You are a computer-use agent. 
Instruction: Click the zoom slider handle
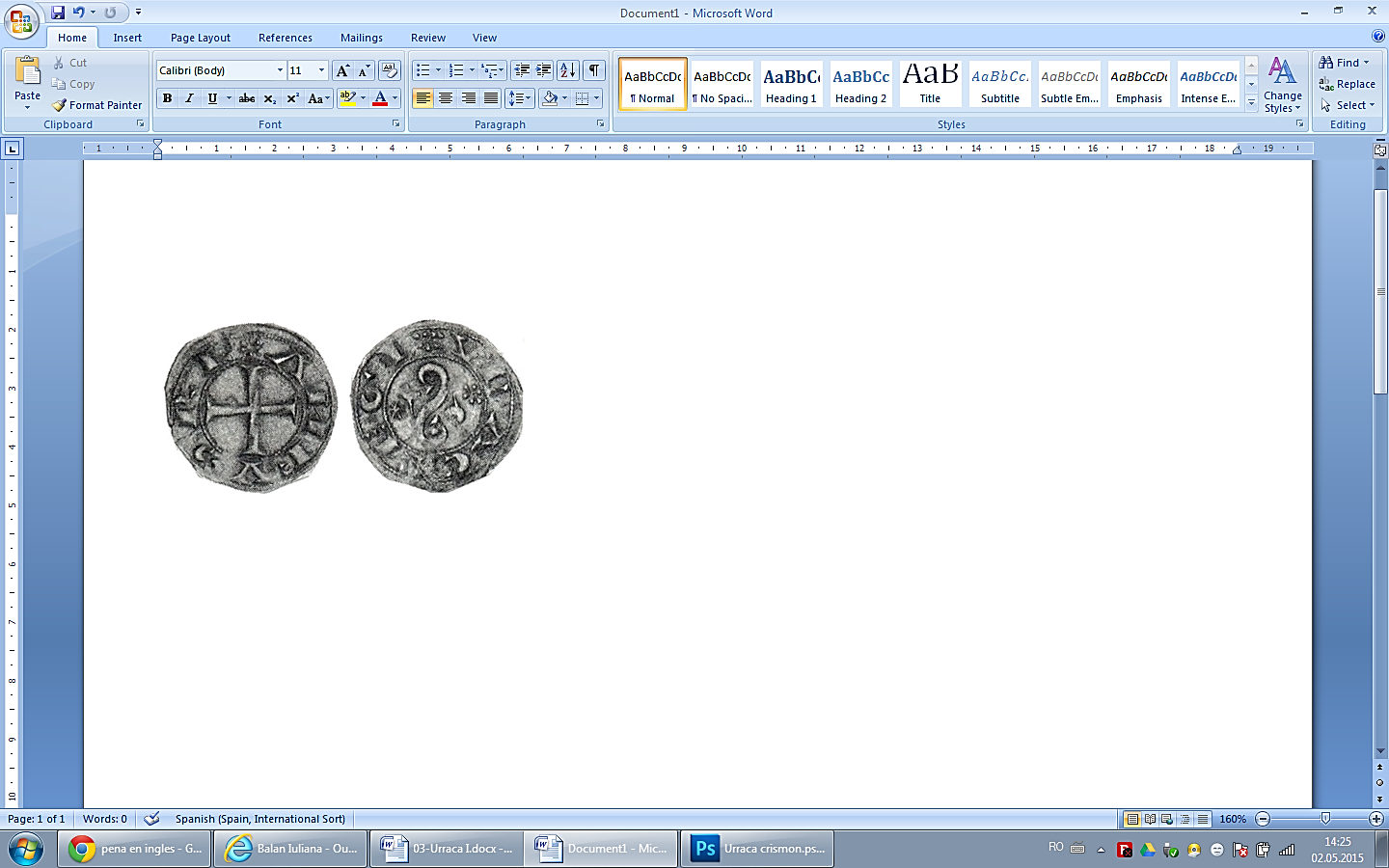1325,819
